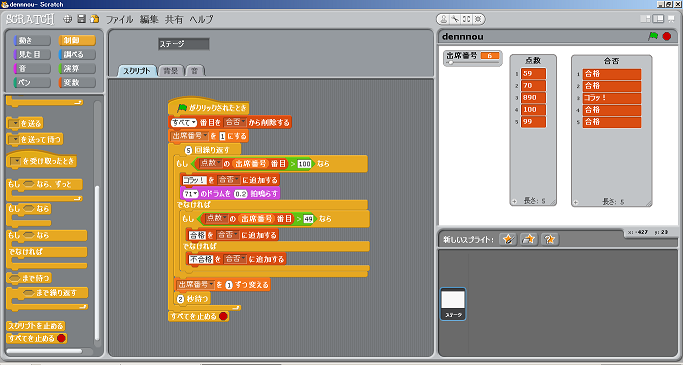This screenshot has width=683, height=365.
Task: Select the stamp duplicate tool
Action: coord(443,19)
